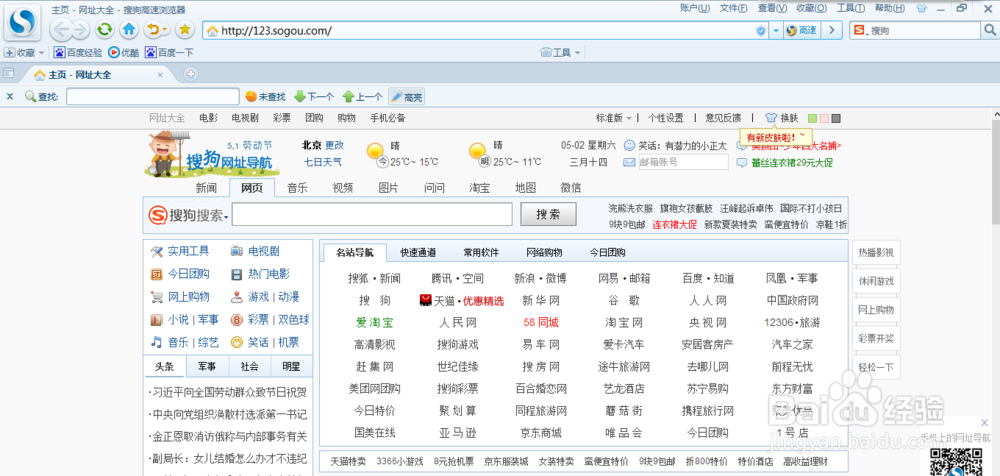
Task: Click the new tab plus button
Action: click(x=190, y=74)
